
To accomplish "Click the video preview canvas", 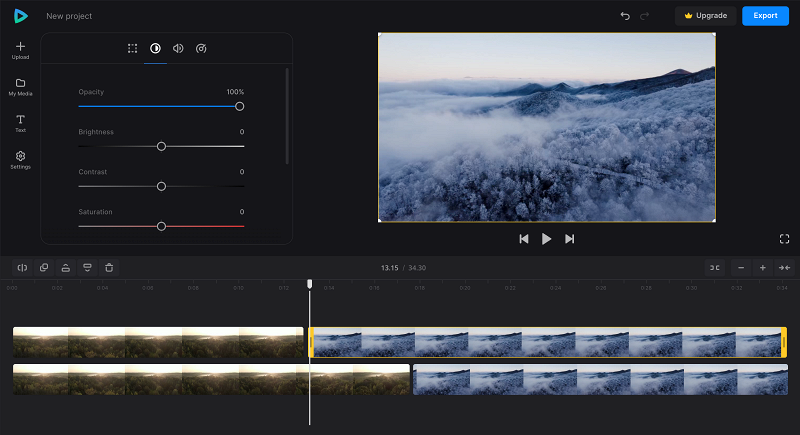I will coord(546,127).
